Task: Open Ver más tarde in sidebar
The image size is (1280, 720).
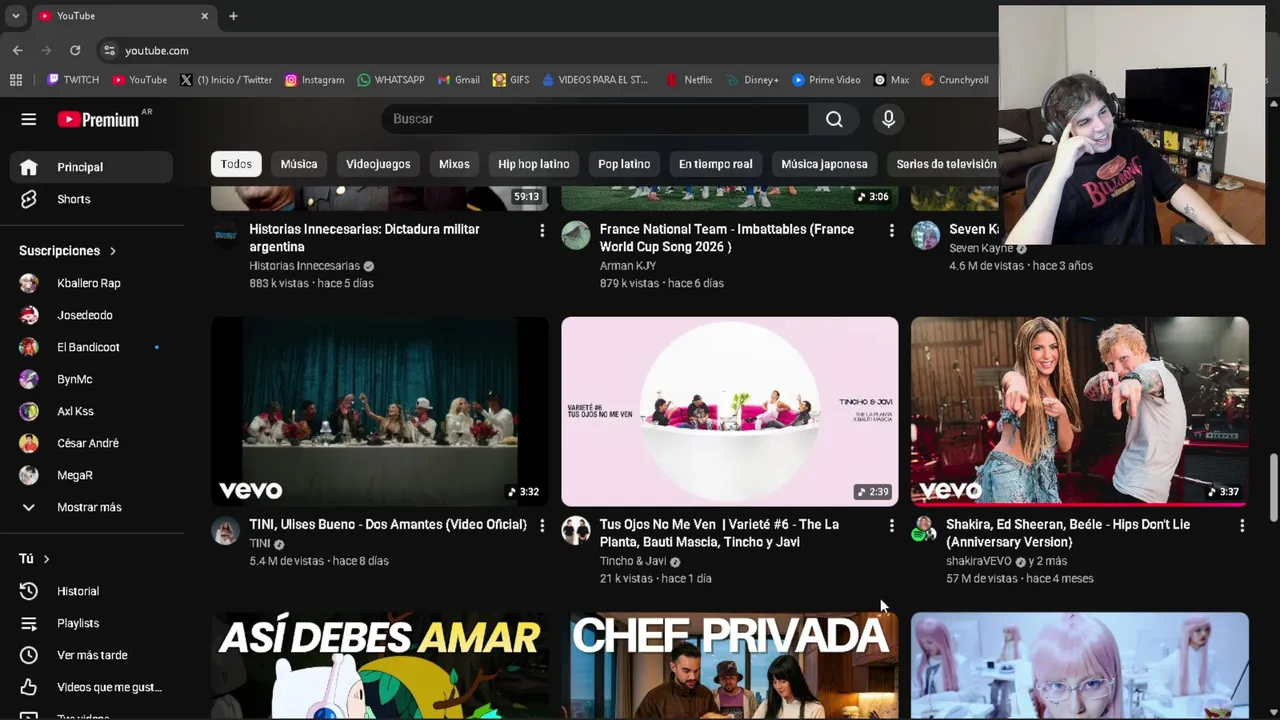Action: point(92,655)
